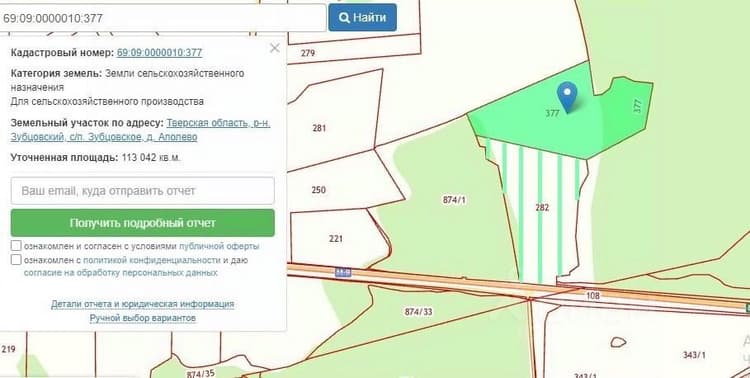Screen dimensions: 750x378
Task: Click the Найти search button
Action: click(362, 18)
